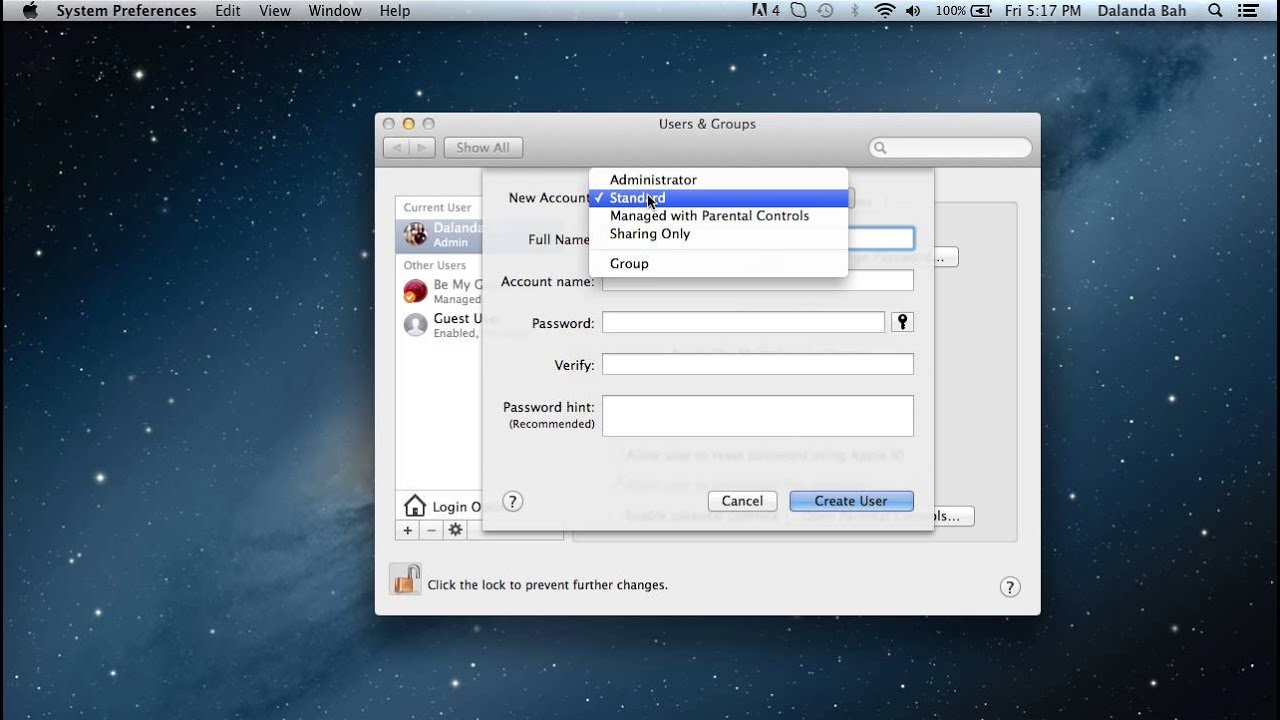Click the password assistant key icon
Viewport: 1280px width, 720px height.
[902, 322]
